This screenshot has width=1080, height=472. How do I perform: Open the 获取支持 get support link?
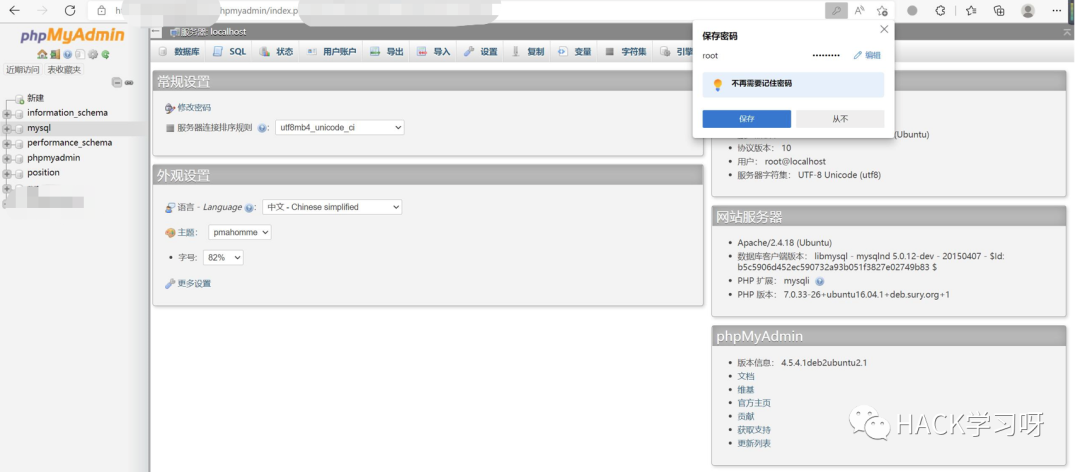(754, 430)
